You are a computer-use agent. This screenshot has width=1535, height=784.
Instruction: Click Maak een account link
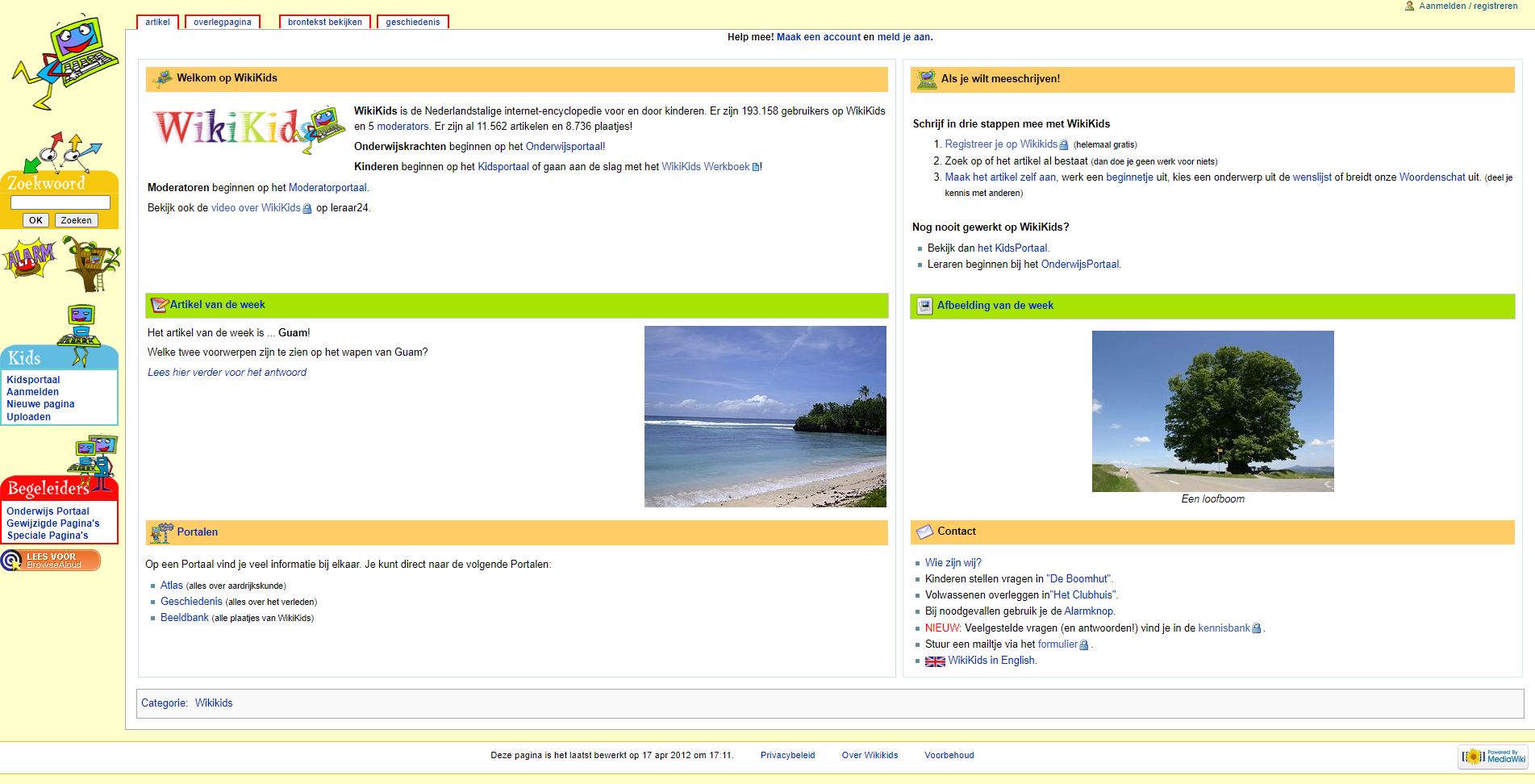coord(819,37)
